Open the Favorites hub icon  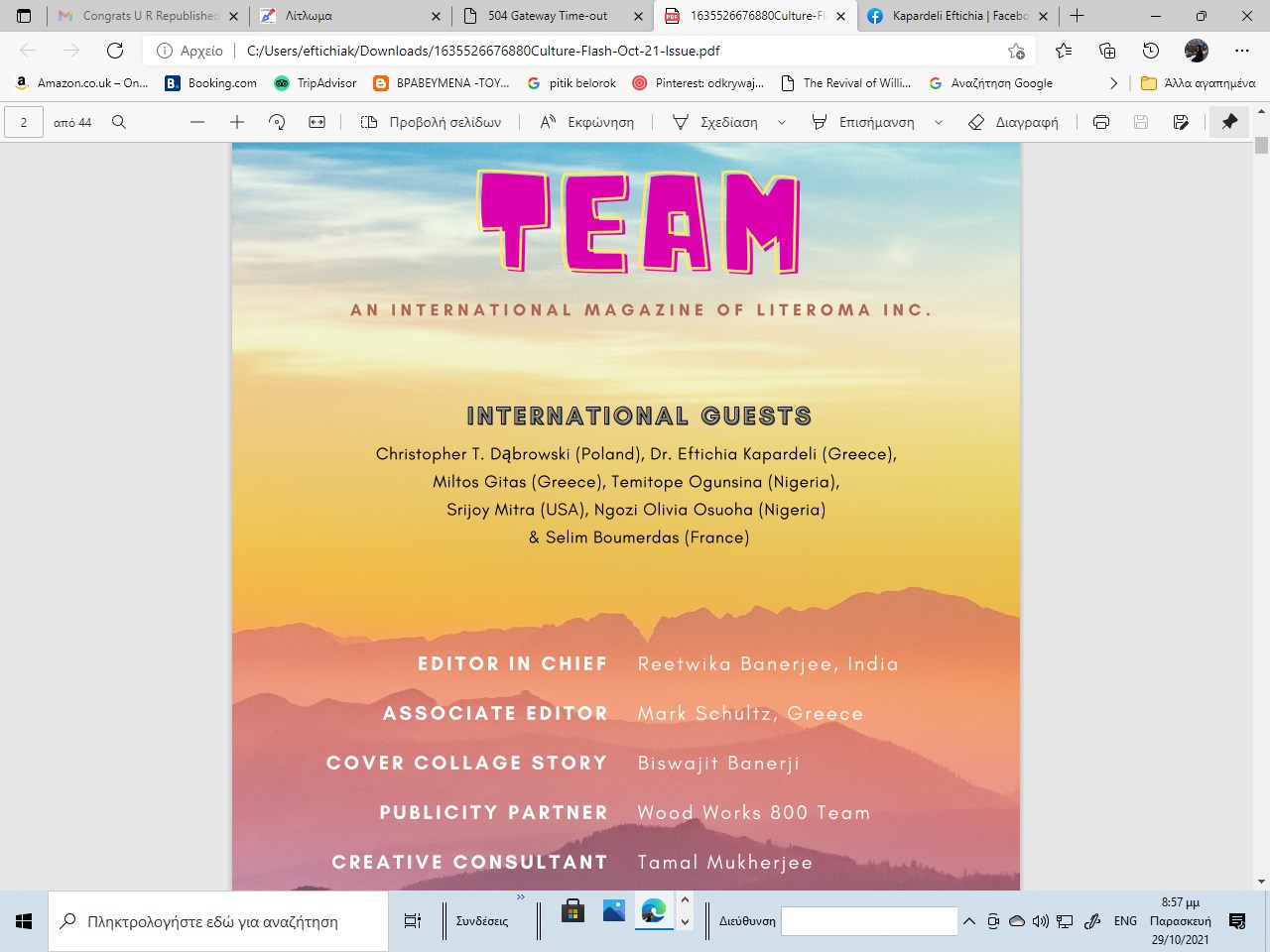pyautogui.click(x=1064, y=51)
